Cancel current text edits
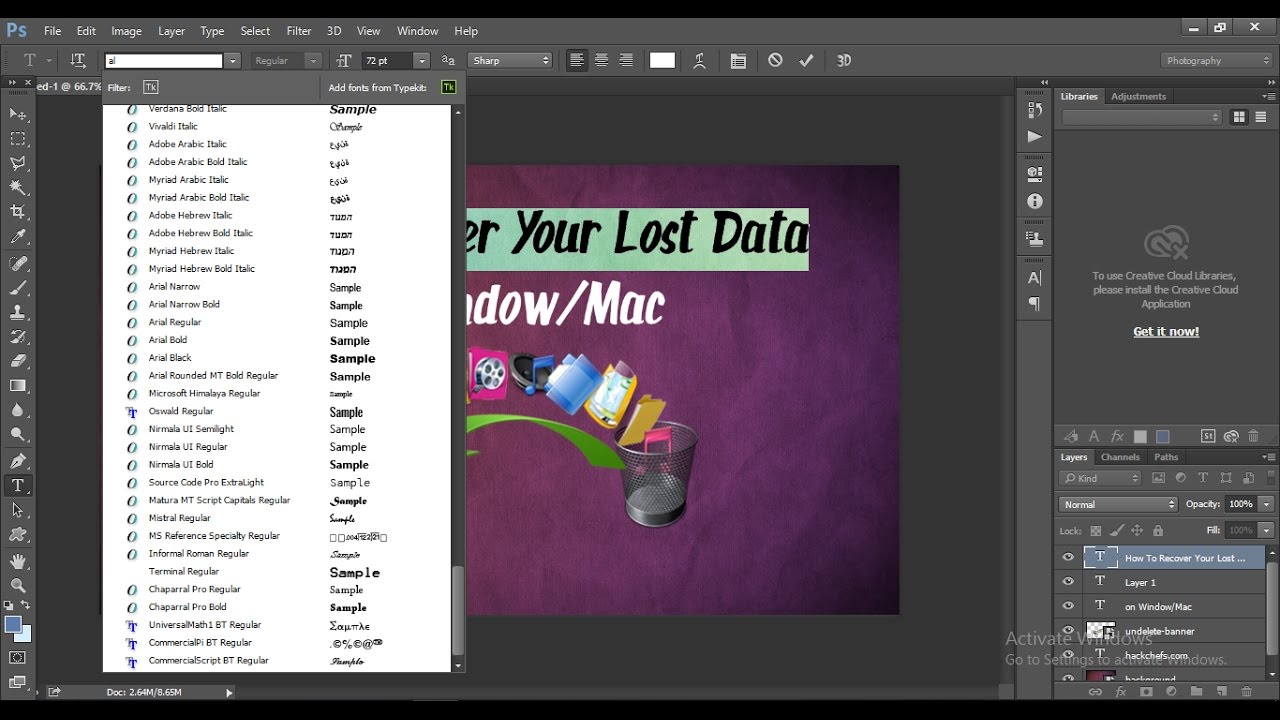Image resolution: width=1280 pixels, height=720 pixels. coord(775,61)
